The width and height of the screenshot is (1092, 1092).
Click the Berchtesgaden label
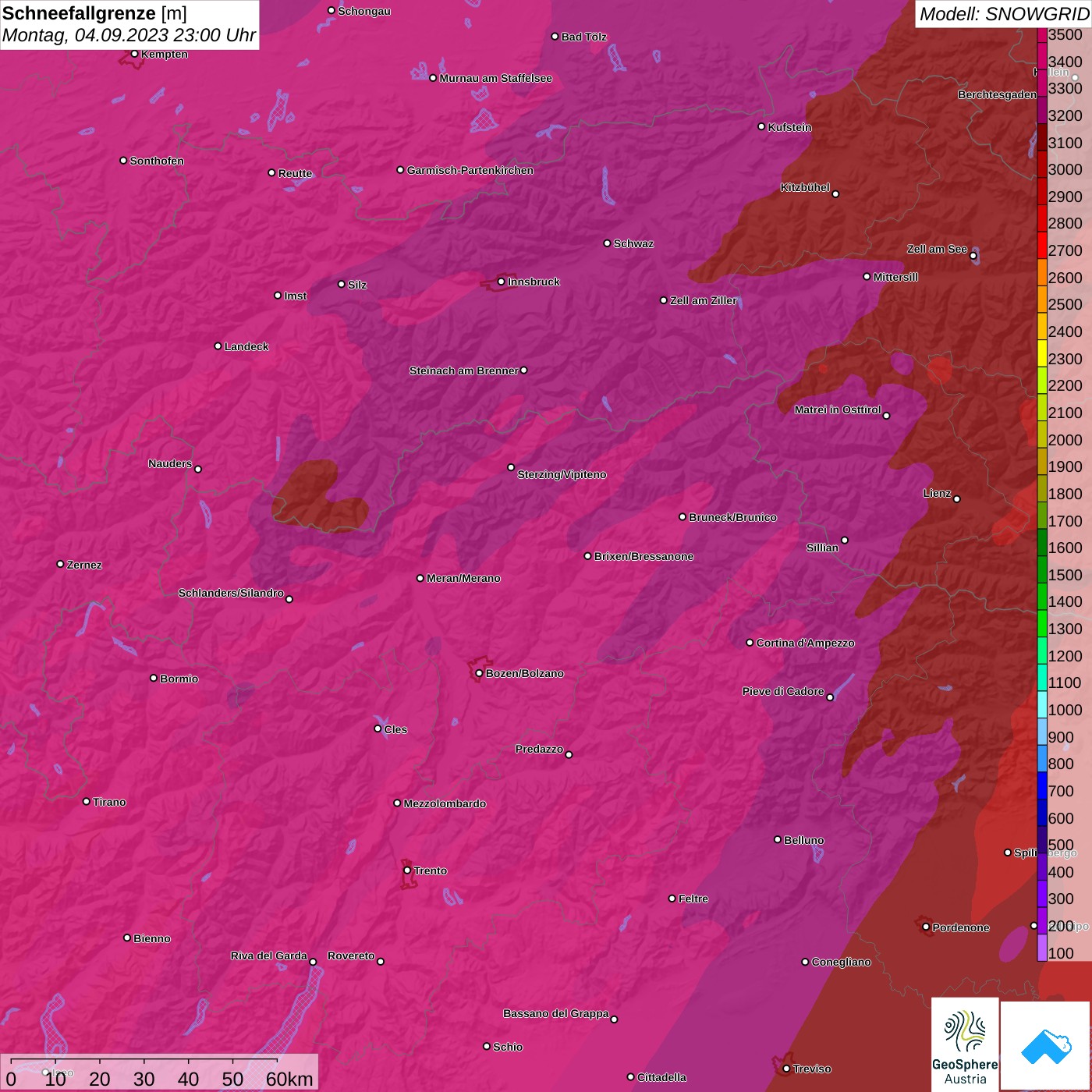[x=997, y=94]
